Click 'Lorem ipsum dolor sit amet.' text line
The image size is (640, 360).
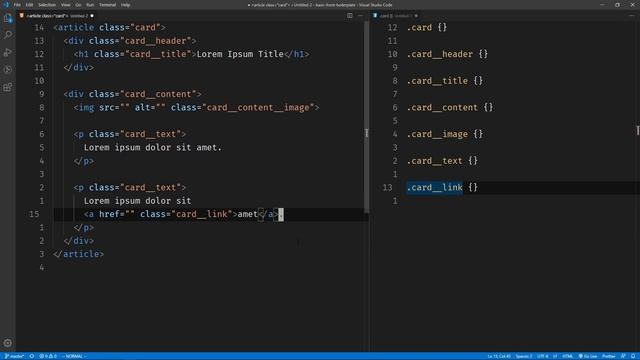153,147
